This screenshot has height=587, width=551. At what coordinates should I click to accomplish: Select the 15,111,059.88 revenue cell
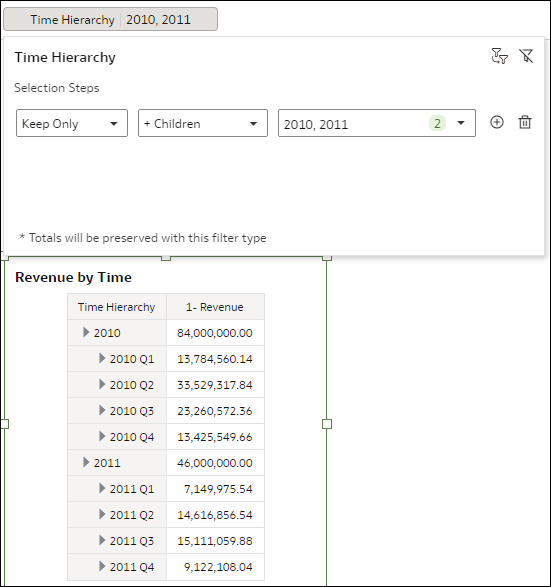215,541
